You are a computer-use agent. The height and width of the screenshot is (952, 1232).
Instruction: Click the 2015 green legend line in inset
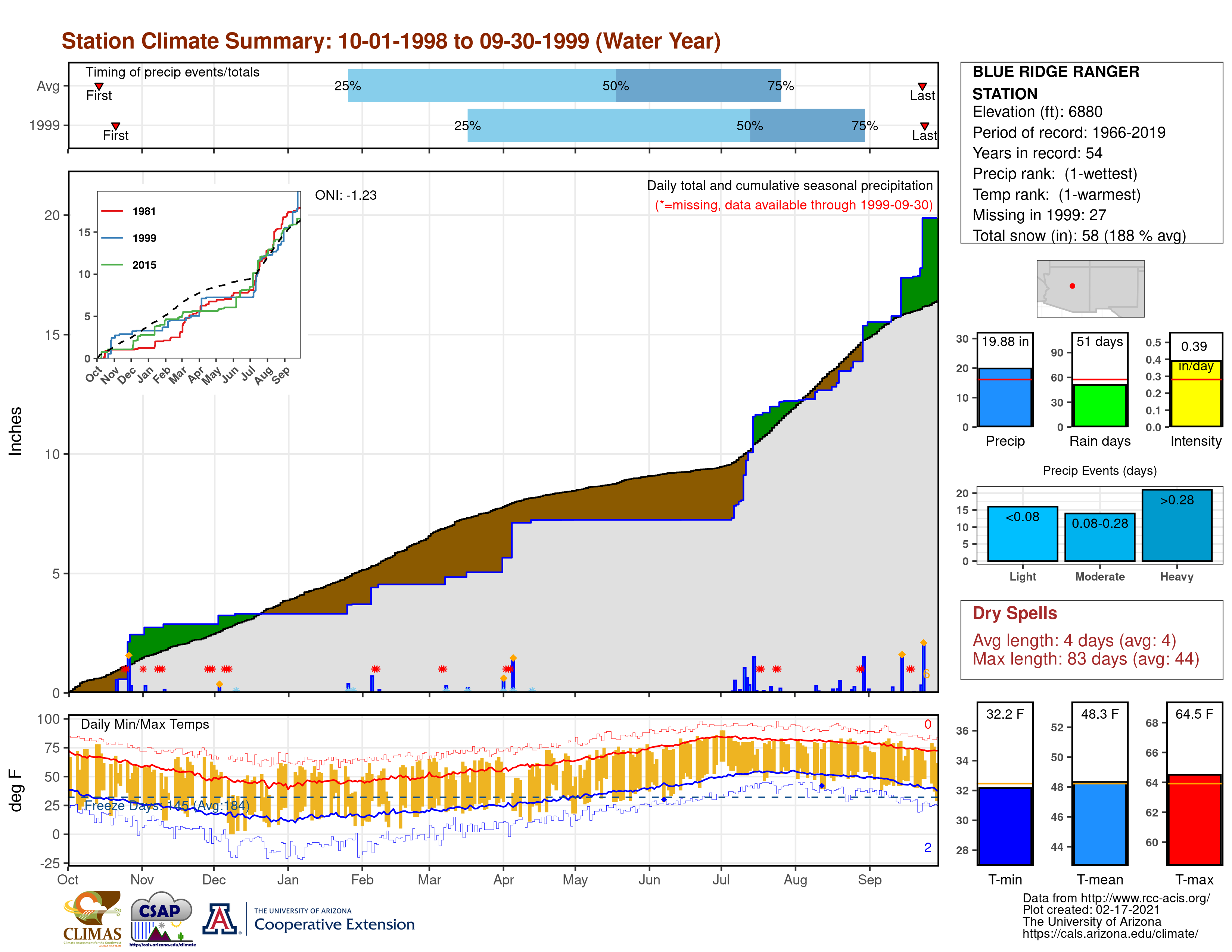[112, 265]
